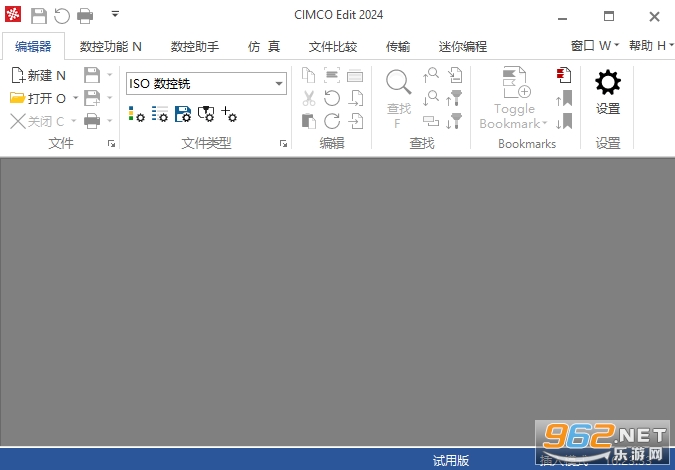This screenshot has height=470, width=675.
Task: Click the load/save settings disk gear icon
Action: pyautogui.click(x=183, y=114)
